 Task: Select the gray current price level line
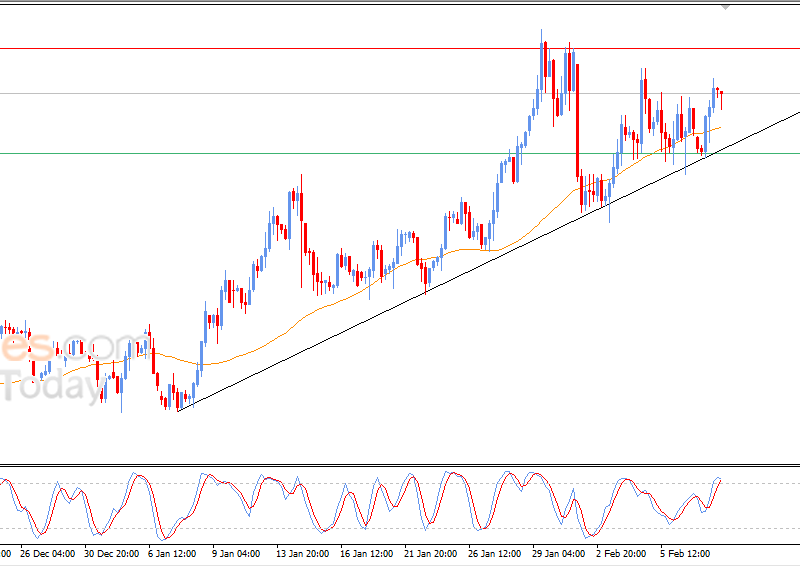point(300,94)
